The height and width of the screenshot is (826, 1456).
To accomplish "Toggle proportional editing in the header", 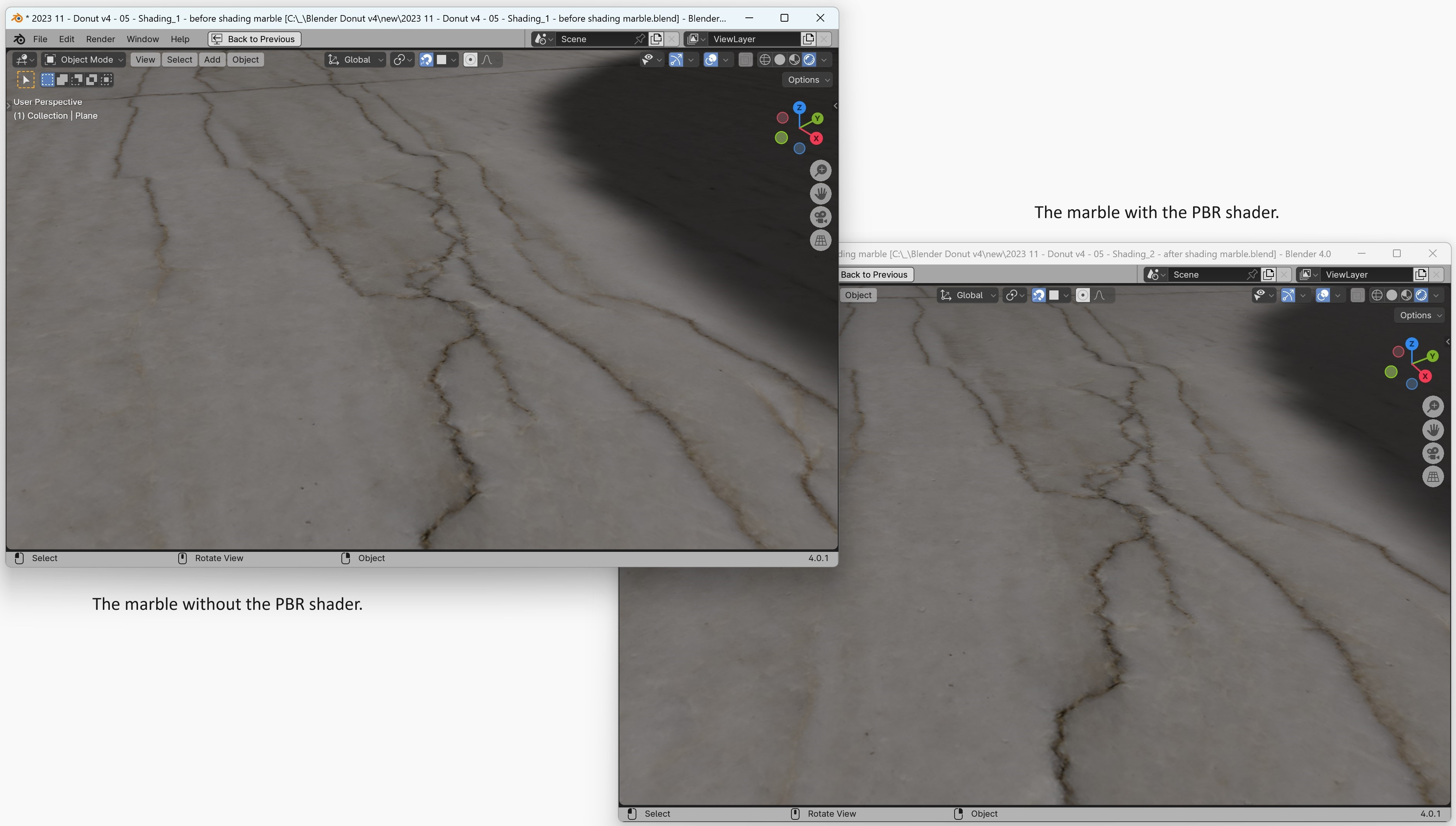I will pos(471,59).
